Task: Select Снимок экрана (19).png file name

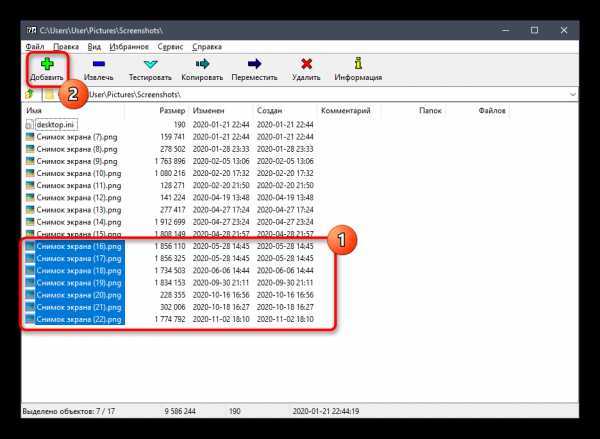Action: pos(79,283)
